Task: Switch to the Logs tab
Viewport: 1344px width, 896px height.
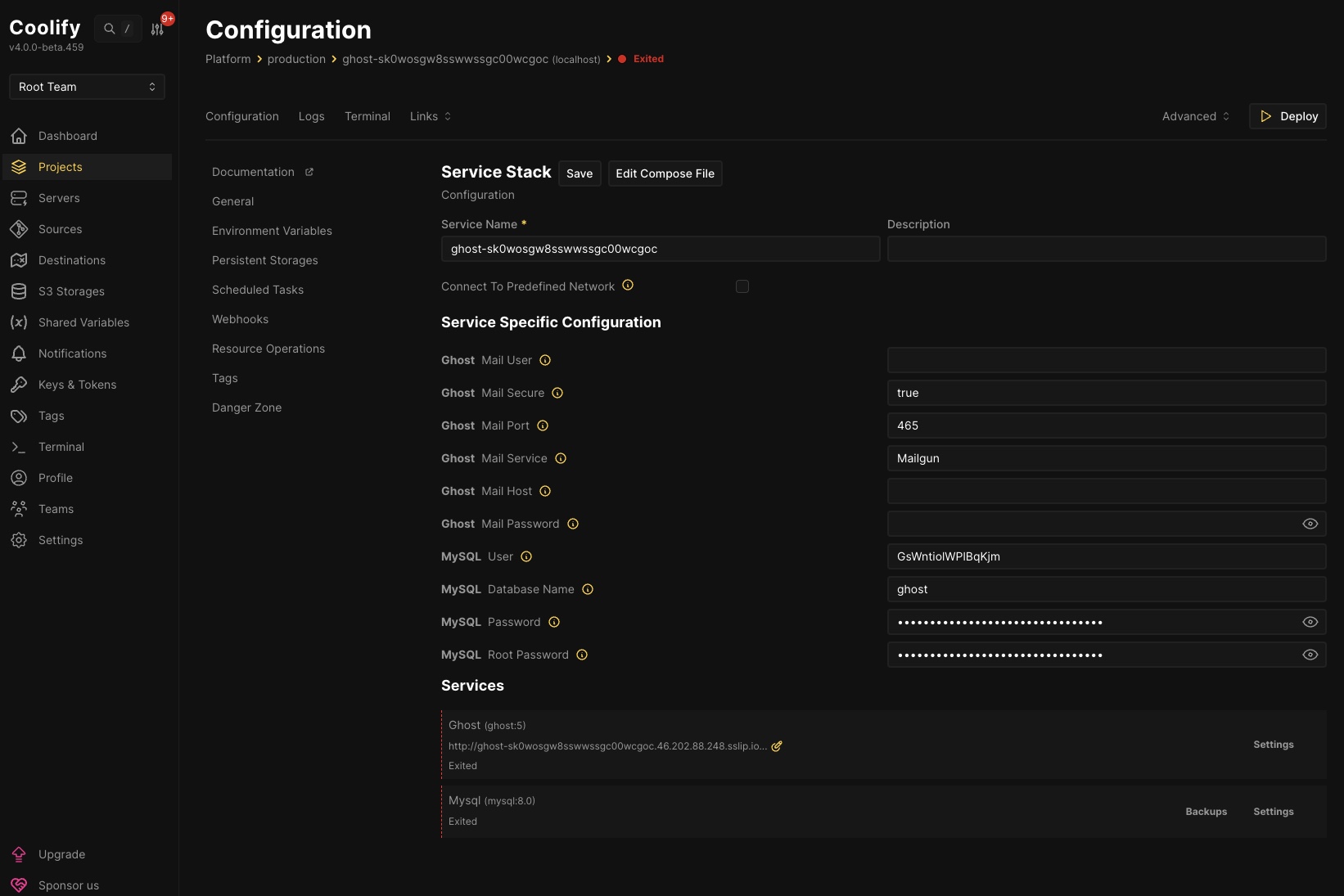Action: 312,116
